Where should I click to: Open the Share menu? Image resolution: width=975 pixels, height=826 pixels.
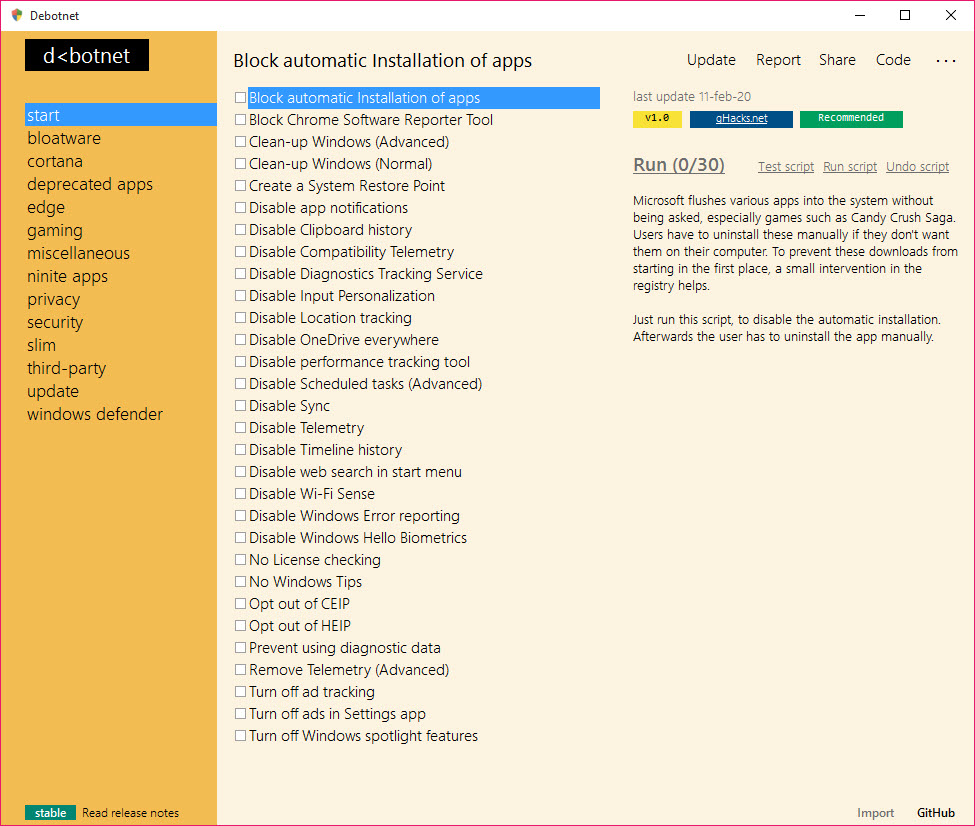[837, 60]
